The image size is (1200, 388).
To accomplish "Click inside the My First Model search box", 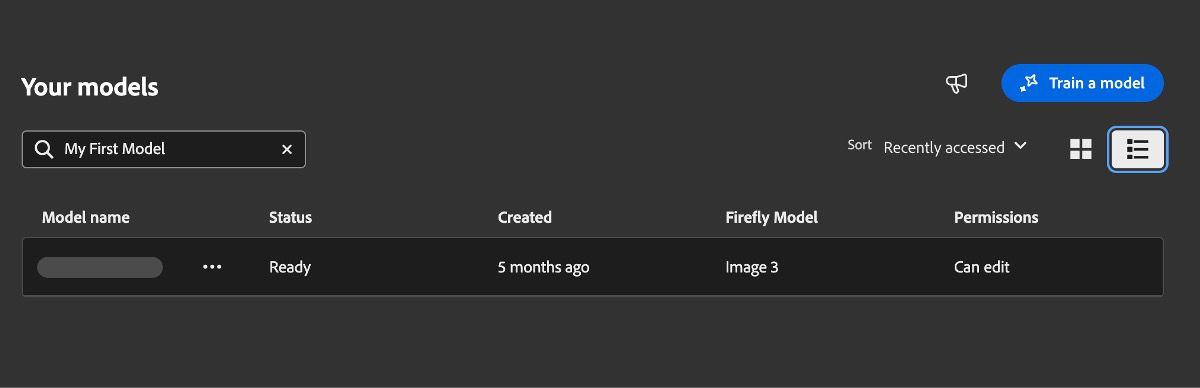I will pyautogui.click(x=164, y=149).
